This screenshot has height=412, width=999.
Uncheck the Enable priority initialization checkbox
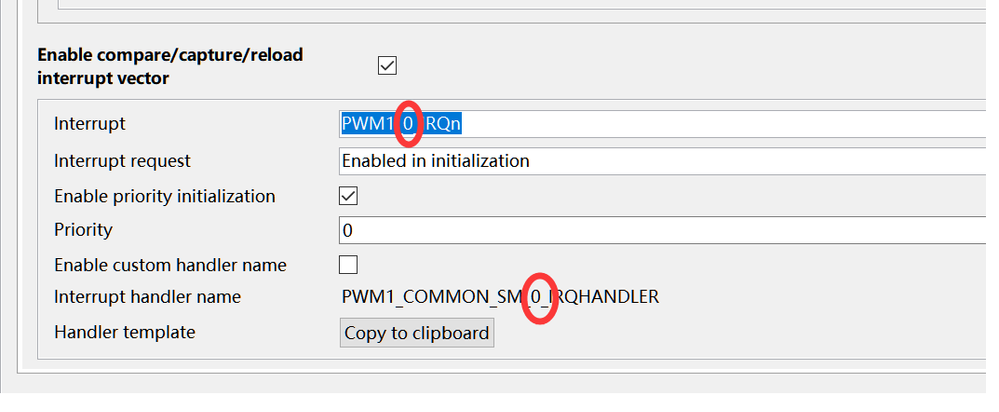click(x=349, y=196)
